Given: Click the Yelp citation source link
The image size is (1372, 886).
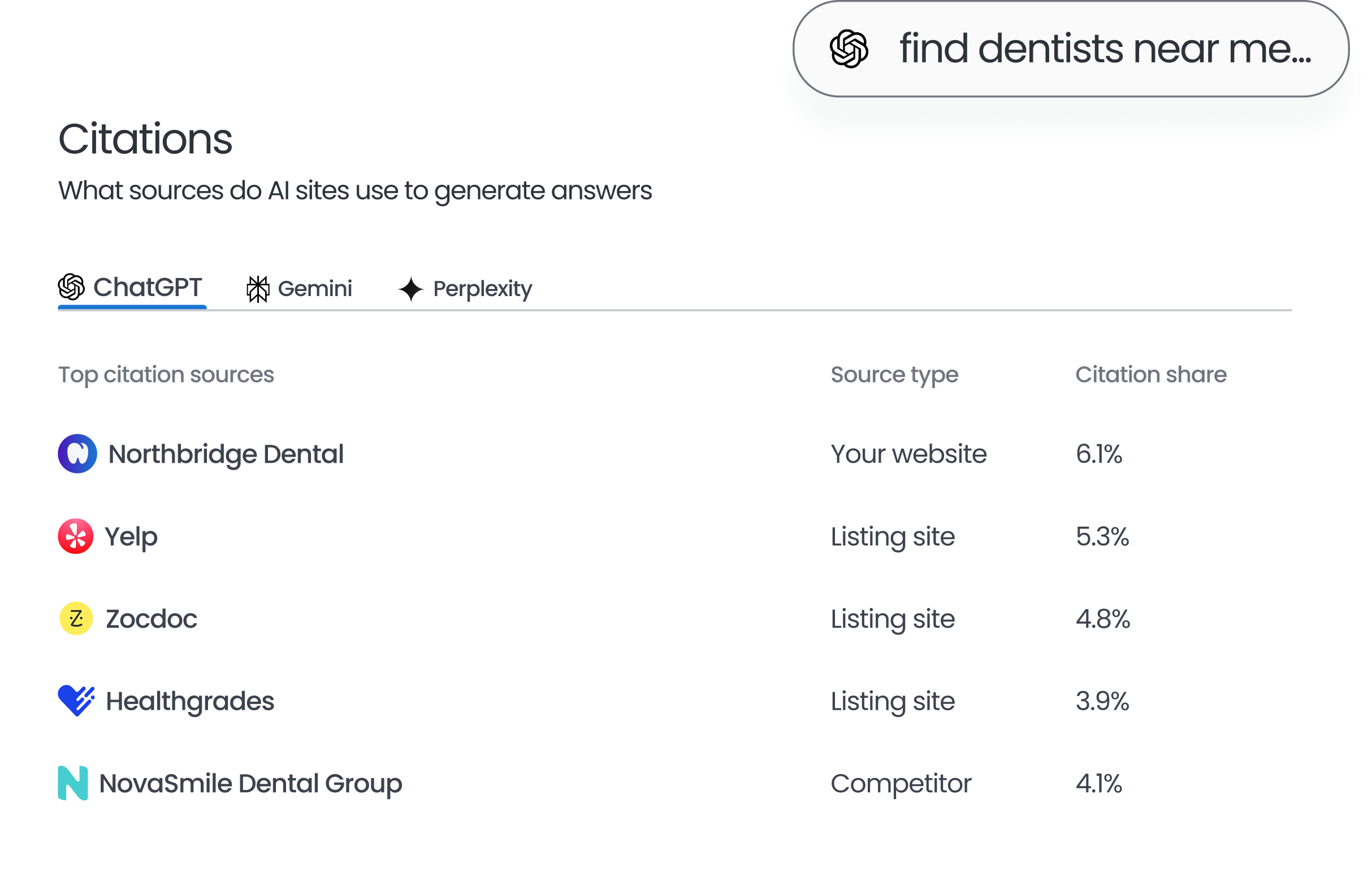Looking at the screenshot, I should coord(130,536).
